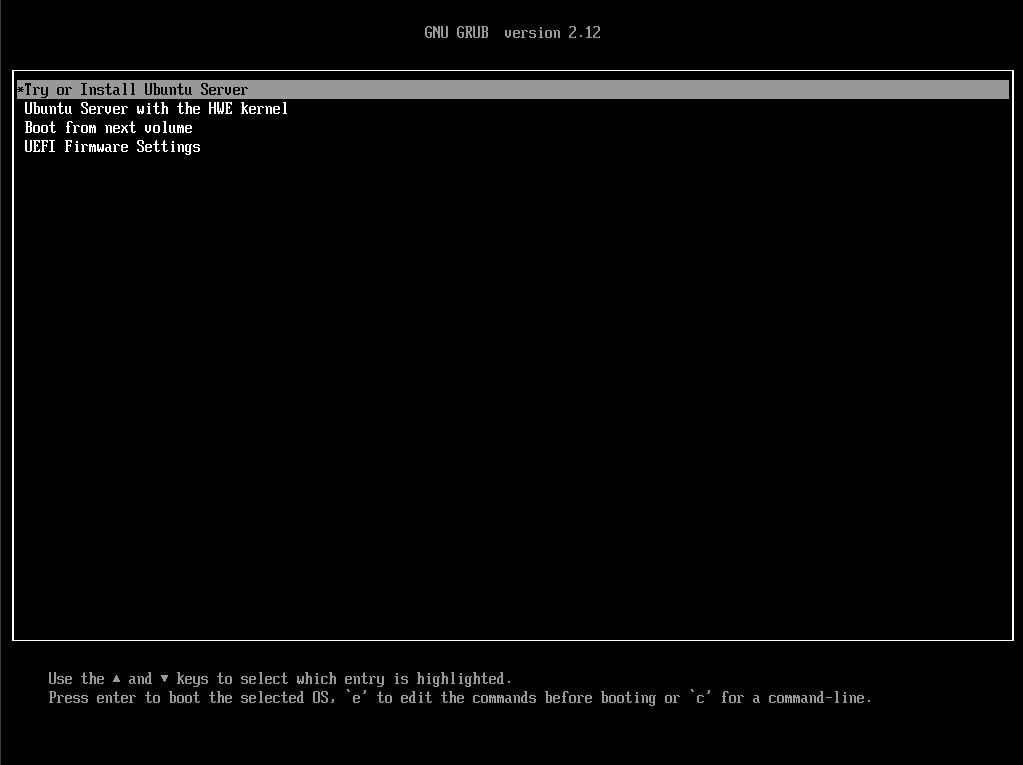The width and height of the screenshot is (1023, 765).
Task: Choose Ubuntu Server with the HWE kernel
Action: [x=156, y=109]
